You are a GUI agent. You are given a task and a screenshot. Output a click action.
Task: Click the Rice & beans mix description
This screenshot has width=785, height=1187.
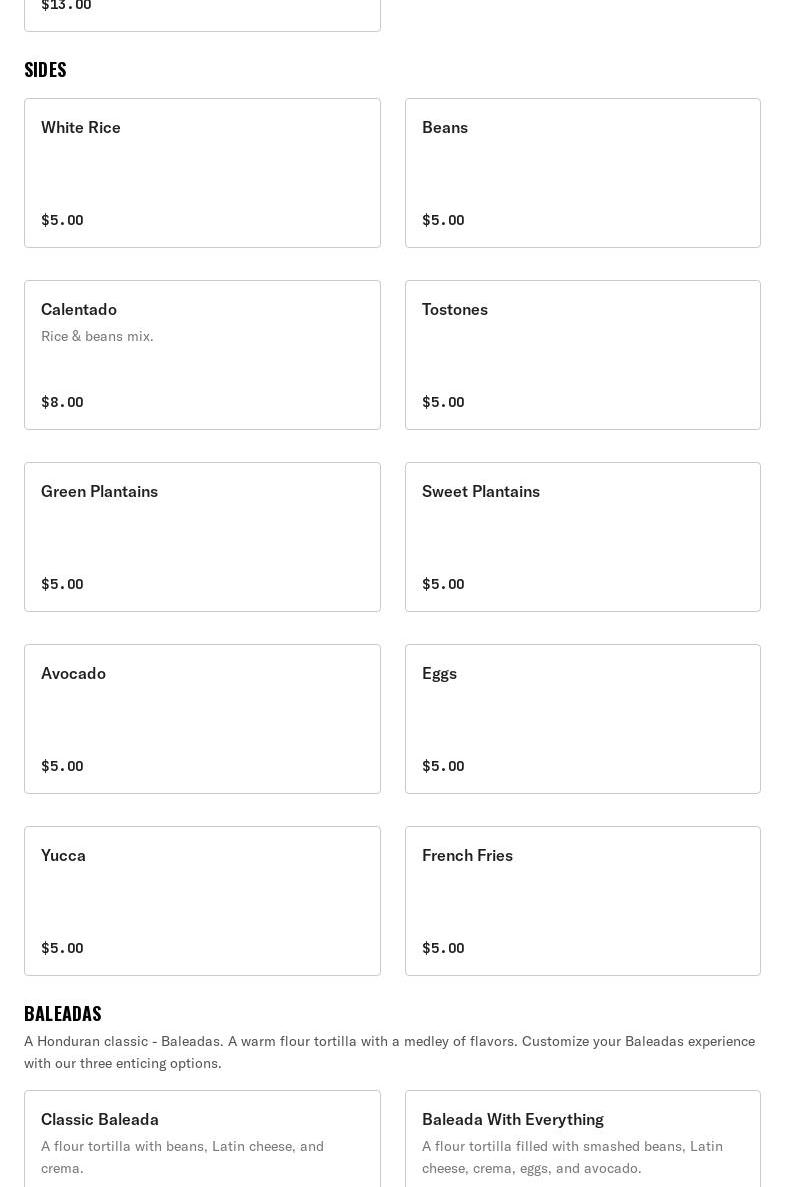97,336
